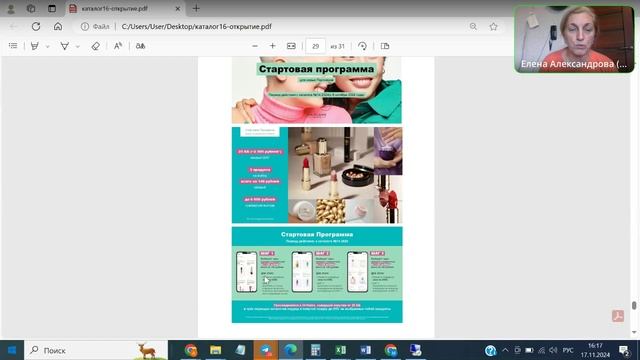Screen dimensions: 640x360
Task: Toggle fit to width view
Action: pyautogui.click(x=291, y=46)
